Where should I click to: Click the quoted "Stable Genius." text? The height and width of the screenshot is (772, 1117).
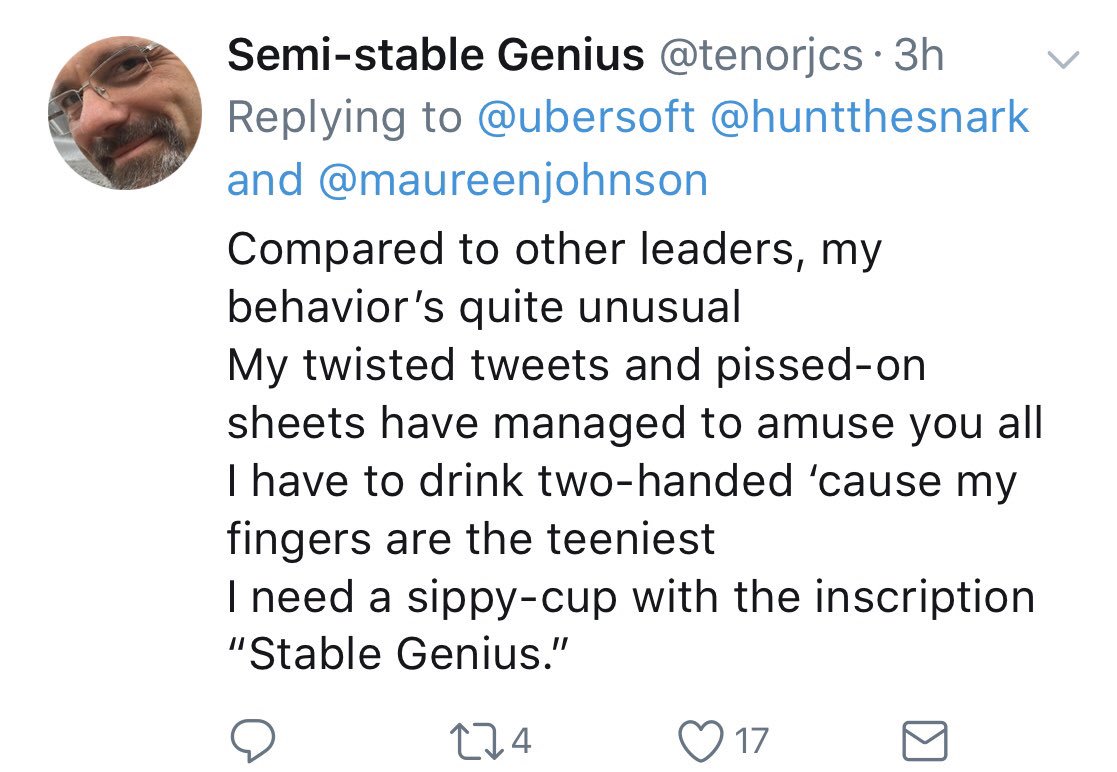400,654
